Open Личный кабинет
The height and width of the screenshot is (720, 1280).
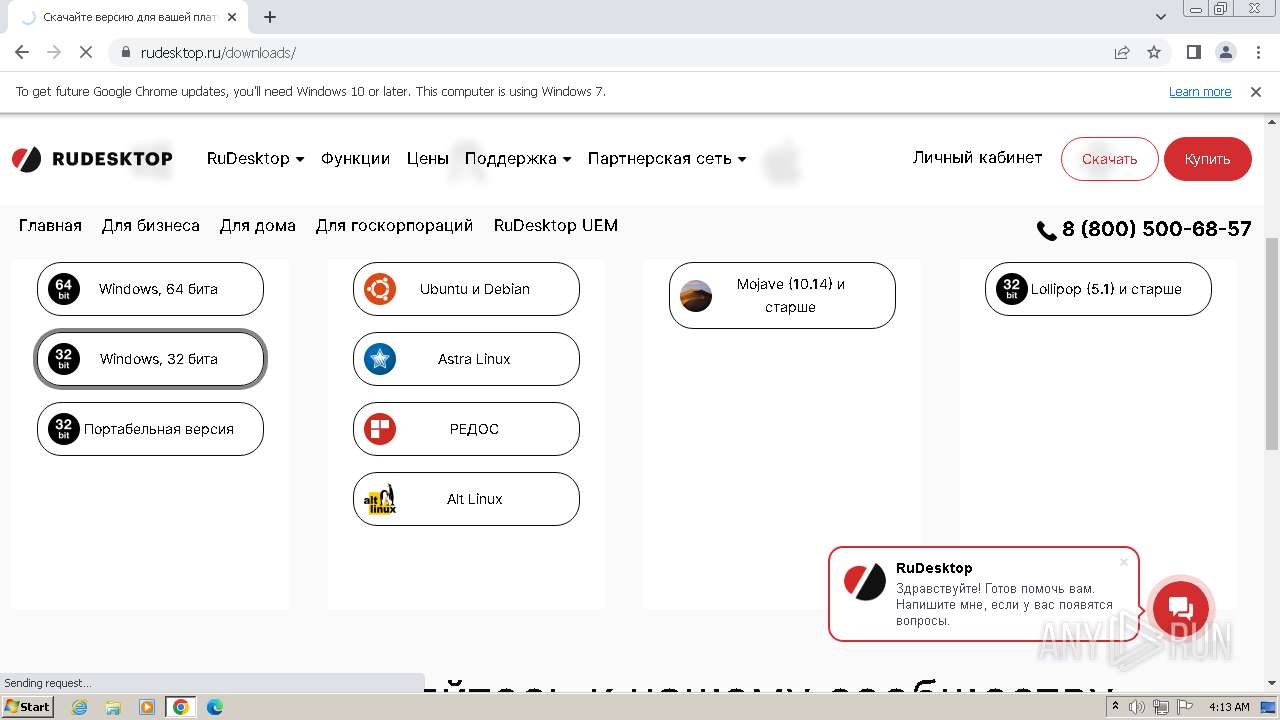[977, 158]
